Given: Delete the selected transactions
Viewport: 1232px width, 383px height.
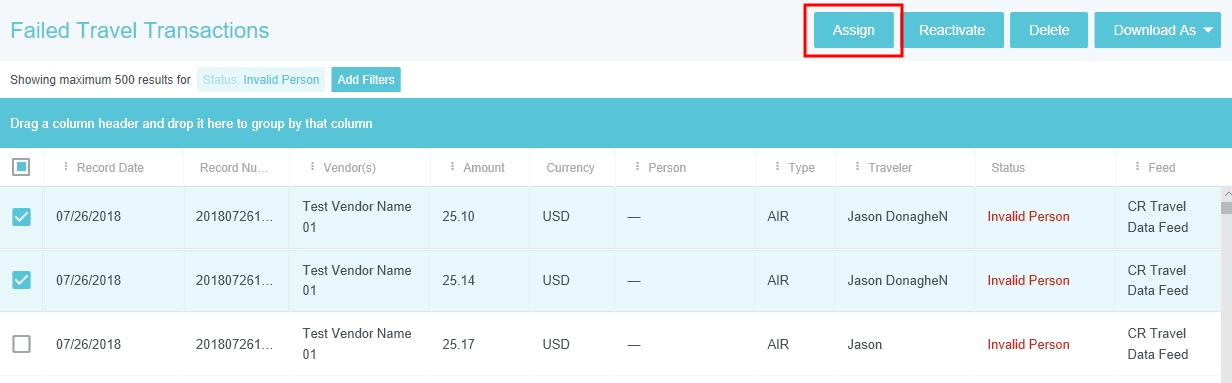Looking at the screenshot, I should click(x=1049, y=30).
